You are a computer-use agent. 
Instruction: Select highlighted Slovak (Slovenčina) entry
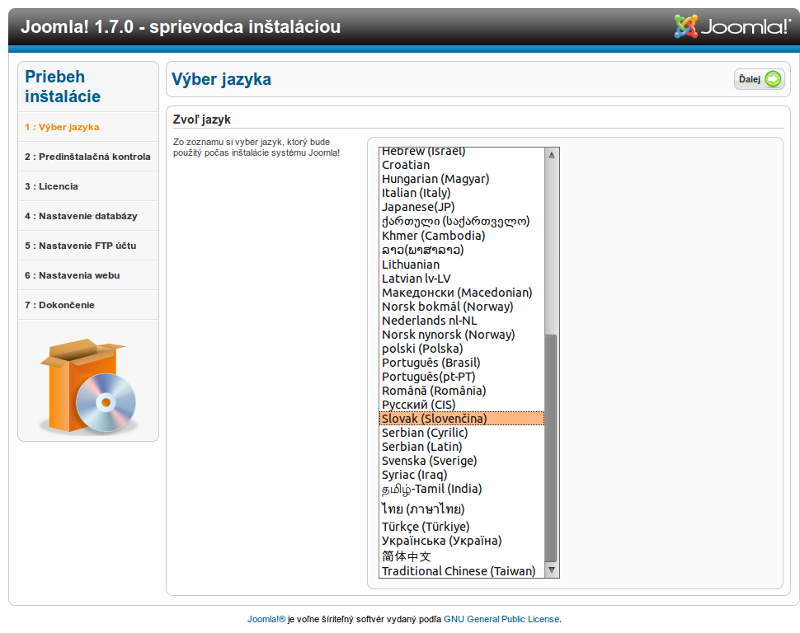(x=462, y=419)
